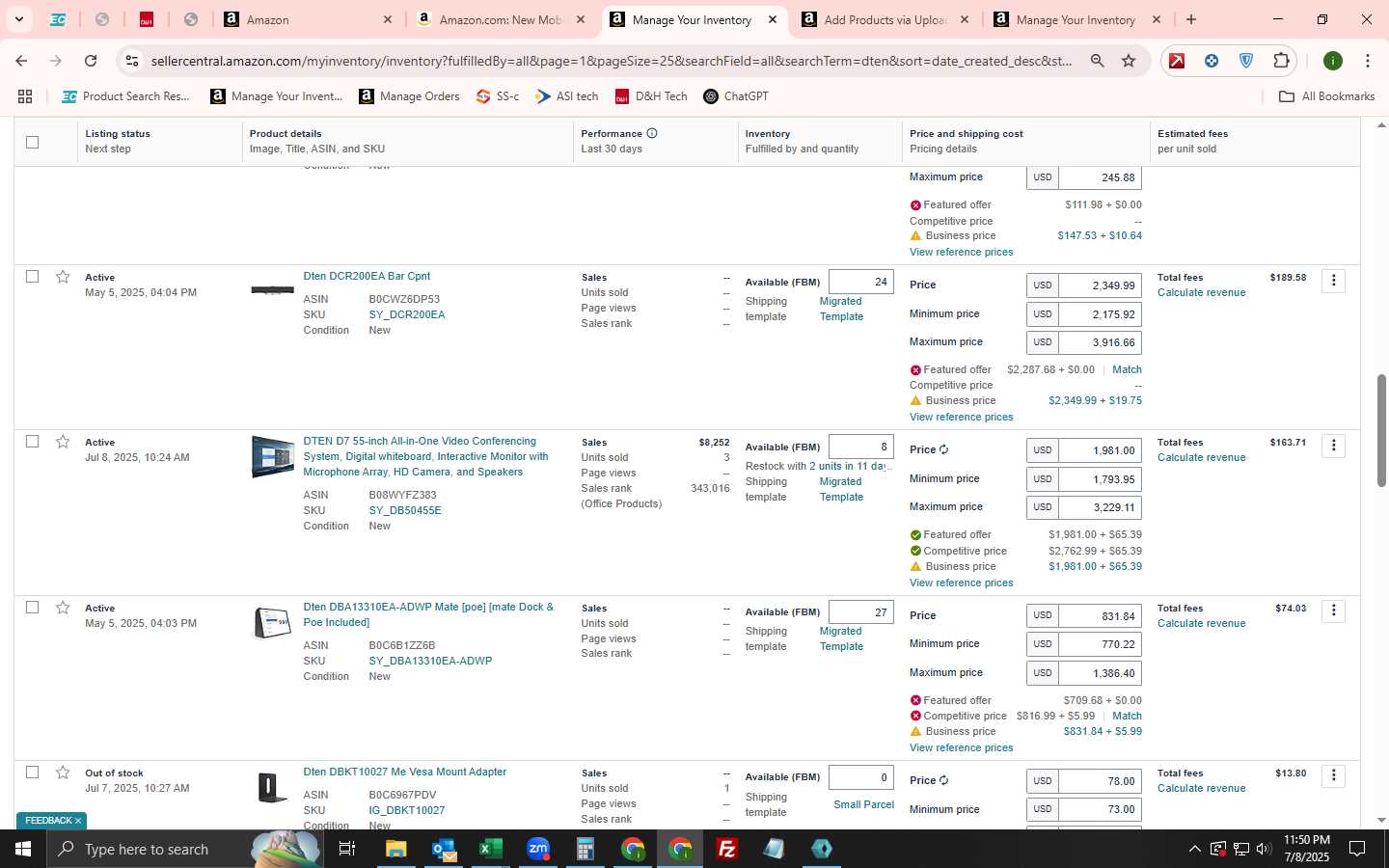The image size is (1389, 868).
Task: Open the notification center icon
Action: pos(1357,849)
